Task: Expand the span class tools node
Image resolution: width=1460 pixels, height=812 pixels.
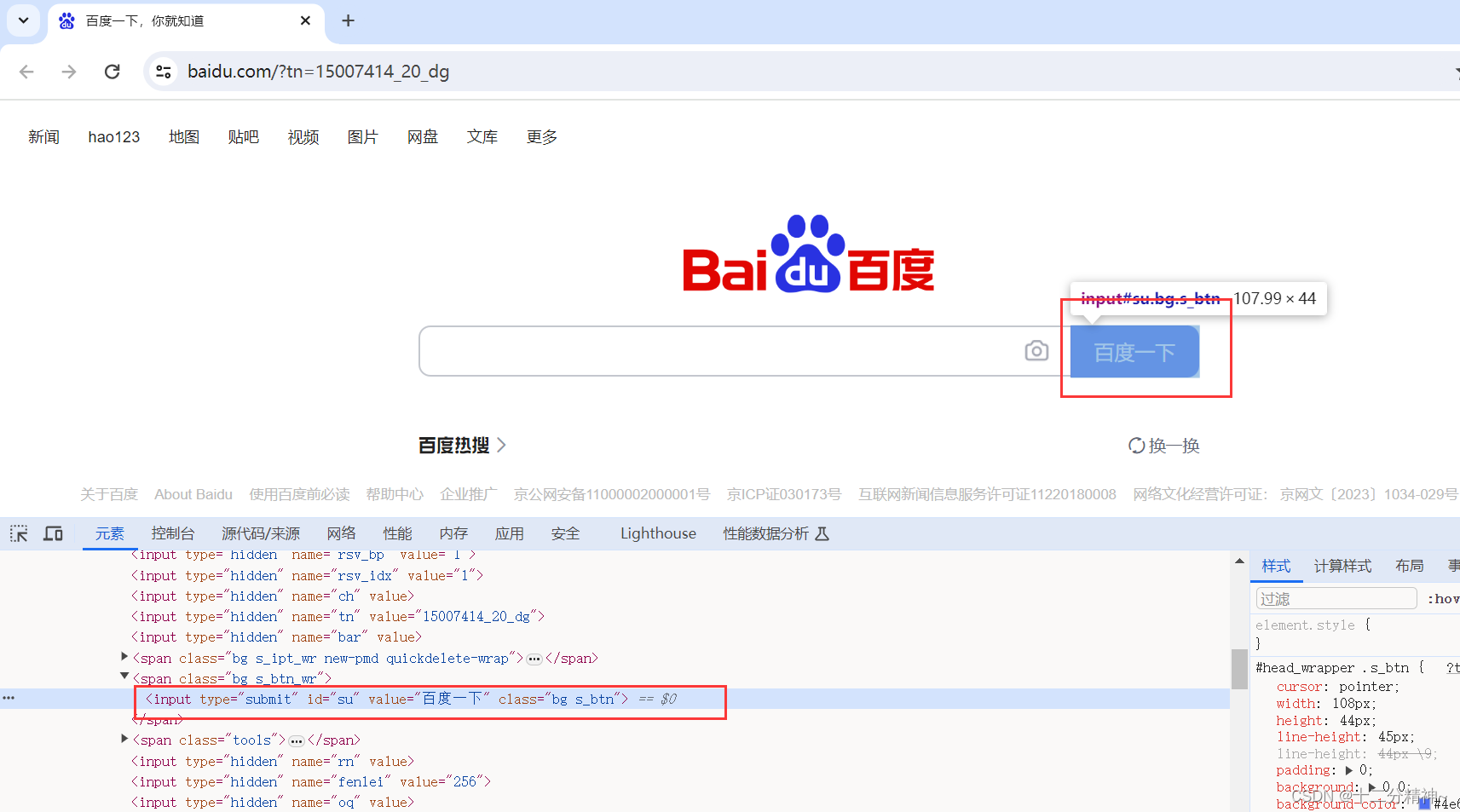Action: [124, 739]
